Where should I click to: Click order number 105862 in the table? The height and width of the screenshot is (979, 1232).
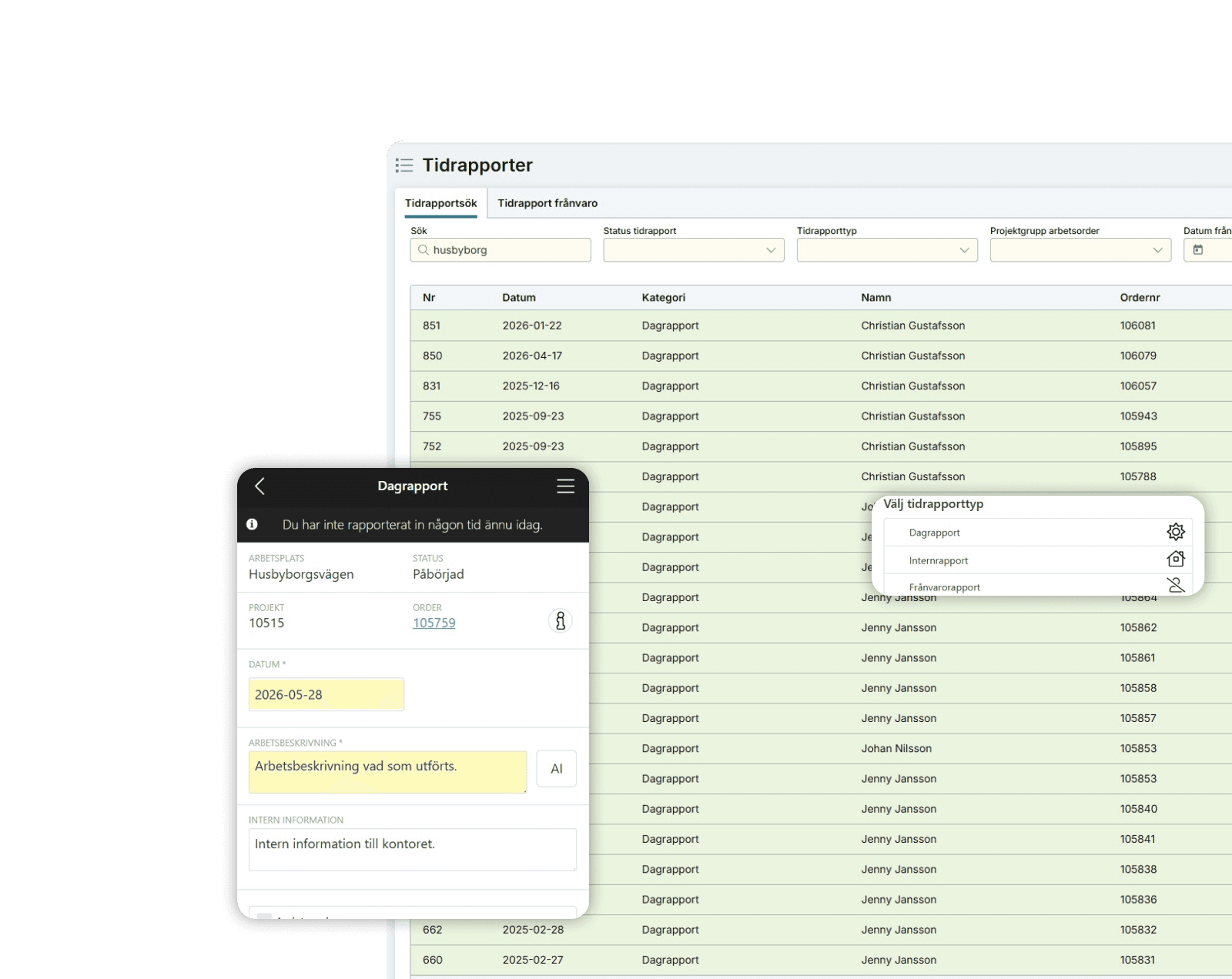(1138, 627)
